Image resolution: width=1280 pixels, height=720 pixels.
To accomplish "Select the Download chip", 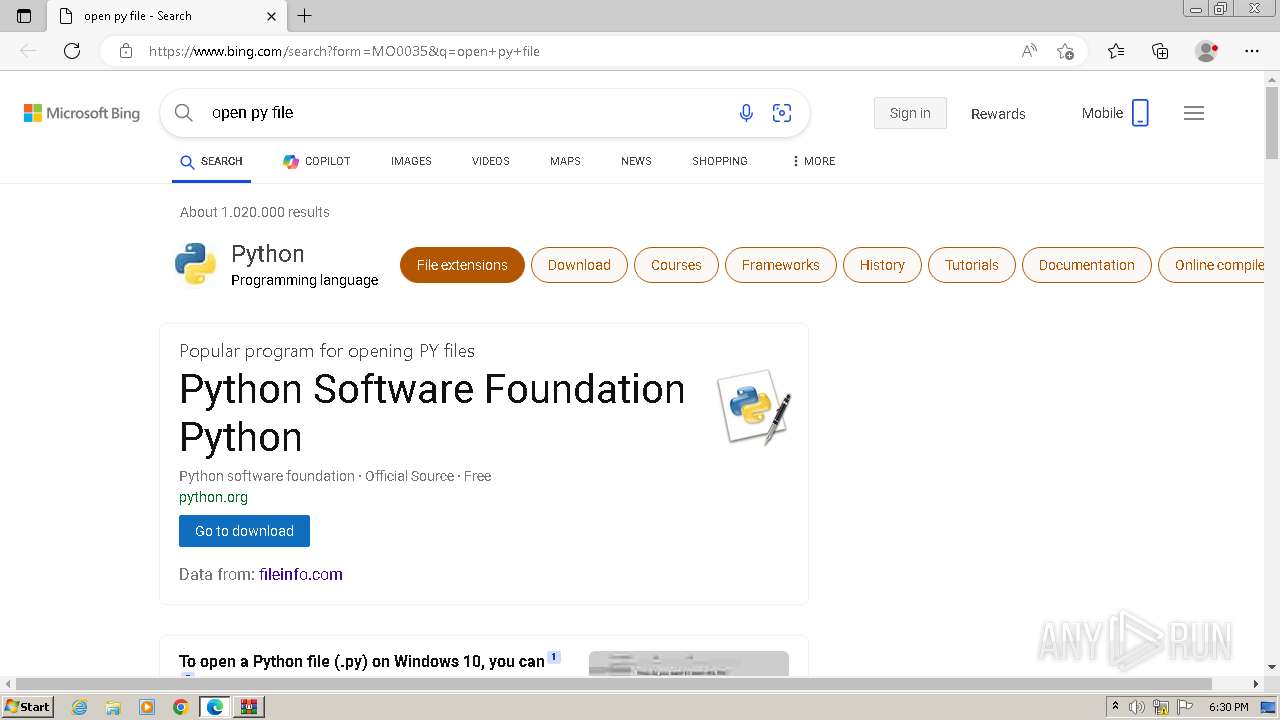I will [579, 265].
